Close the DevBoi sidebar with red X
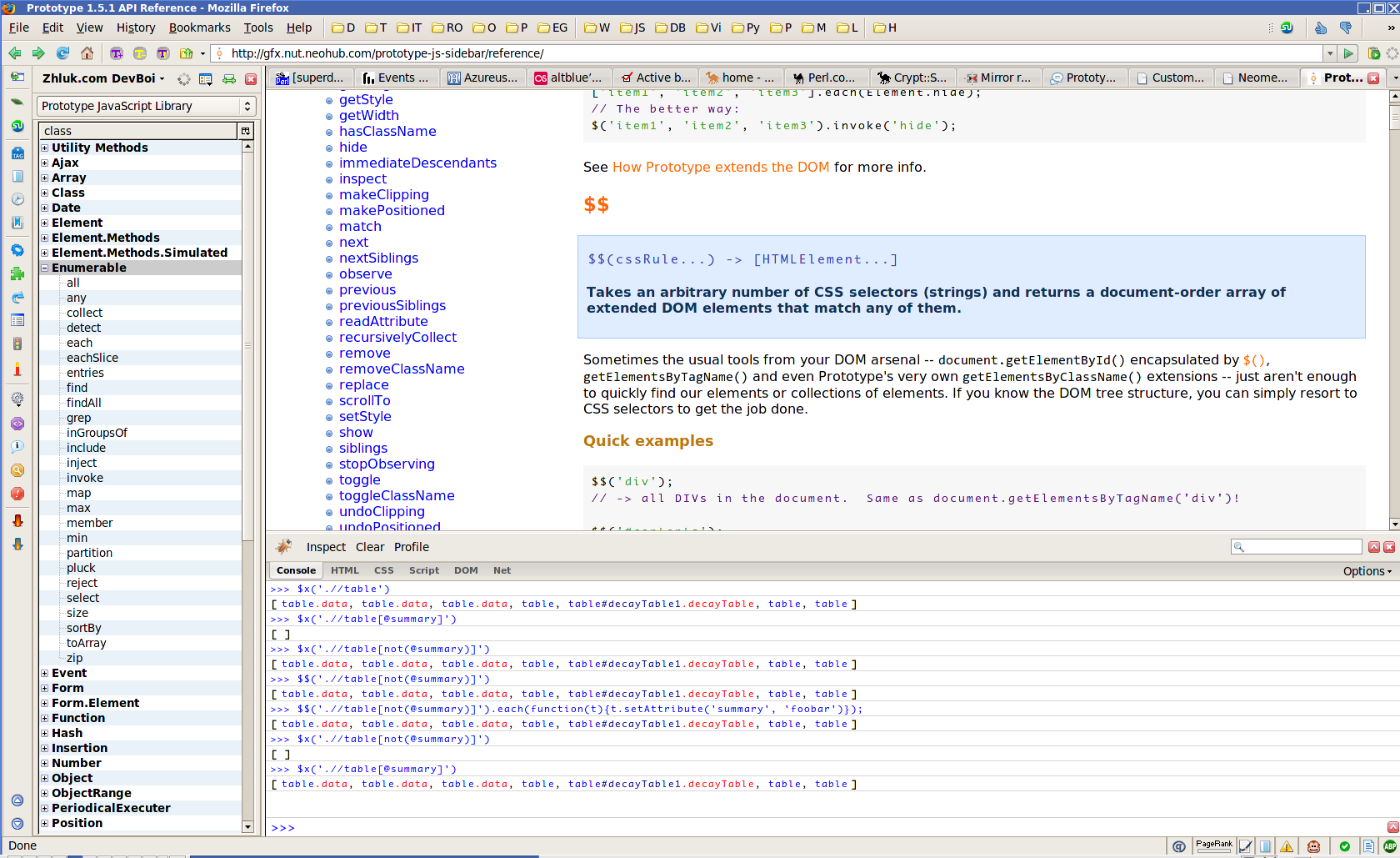The width and height of the screenshot is (1400, 858). coord(251,79)
